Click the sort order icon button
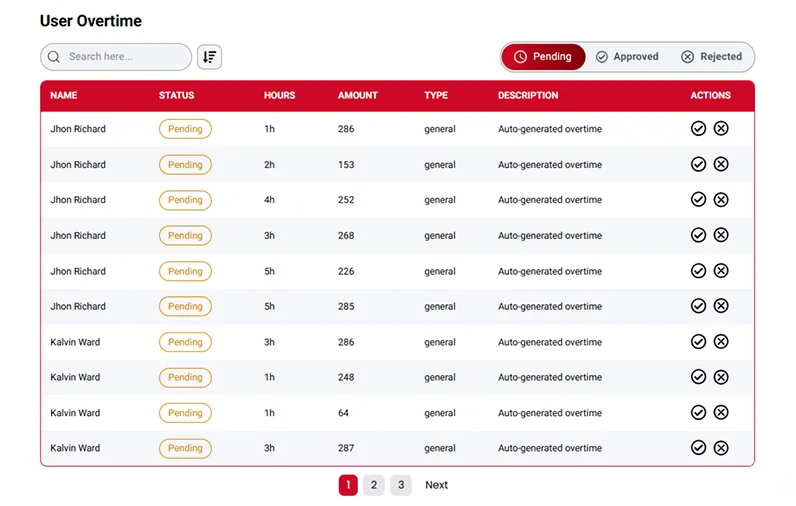The height and width of the screenshot is (506, 796). point(209,57)
